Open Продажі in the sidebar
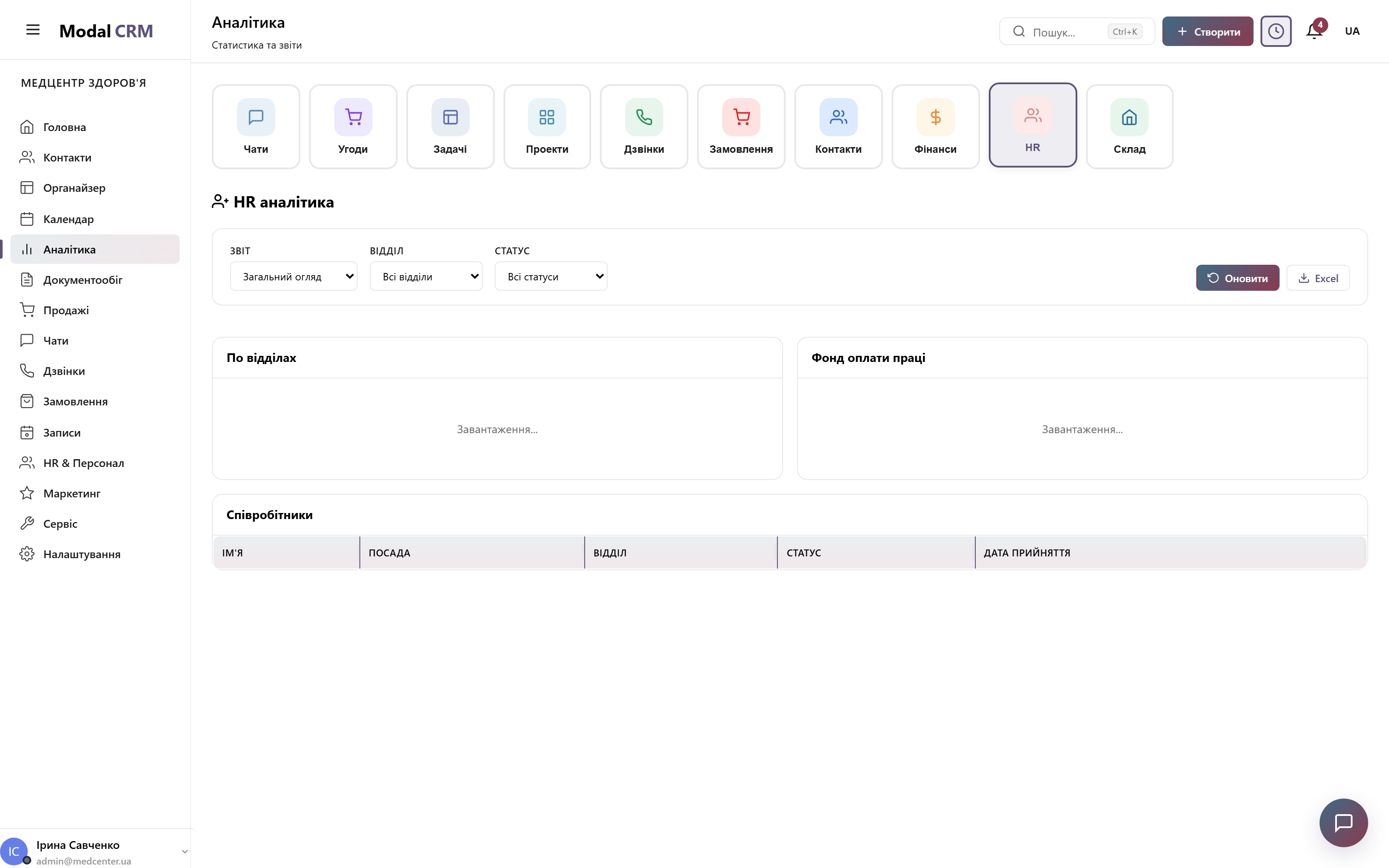1389x868 pixels. coord(95,310)
